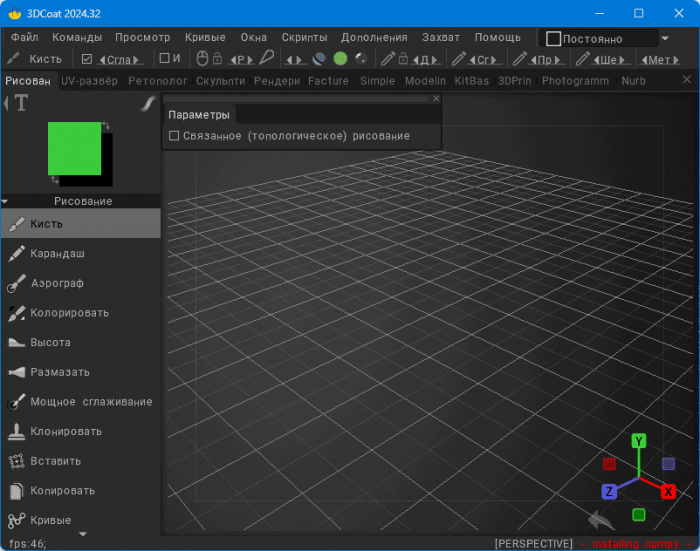The width and height of the screenshot is (700, 551).
Task: Select the Клонировать stamp tool
Action: coord(65,431)
